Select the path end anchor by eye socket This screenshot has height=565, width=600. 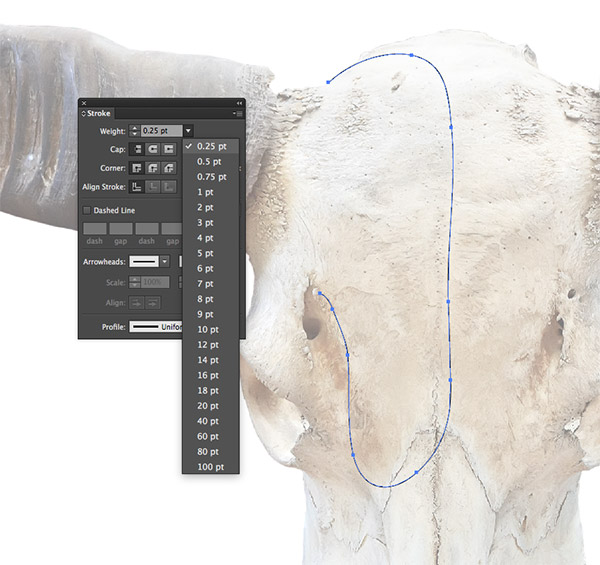[320, 293]
